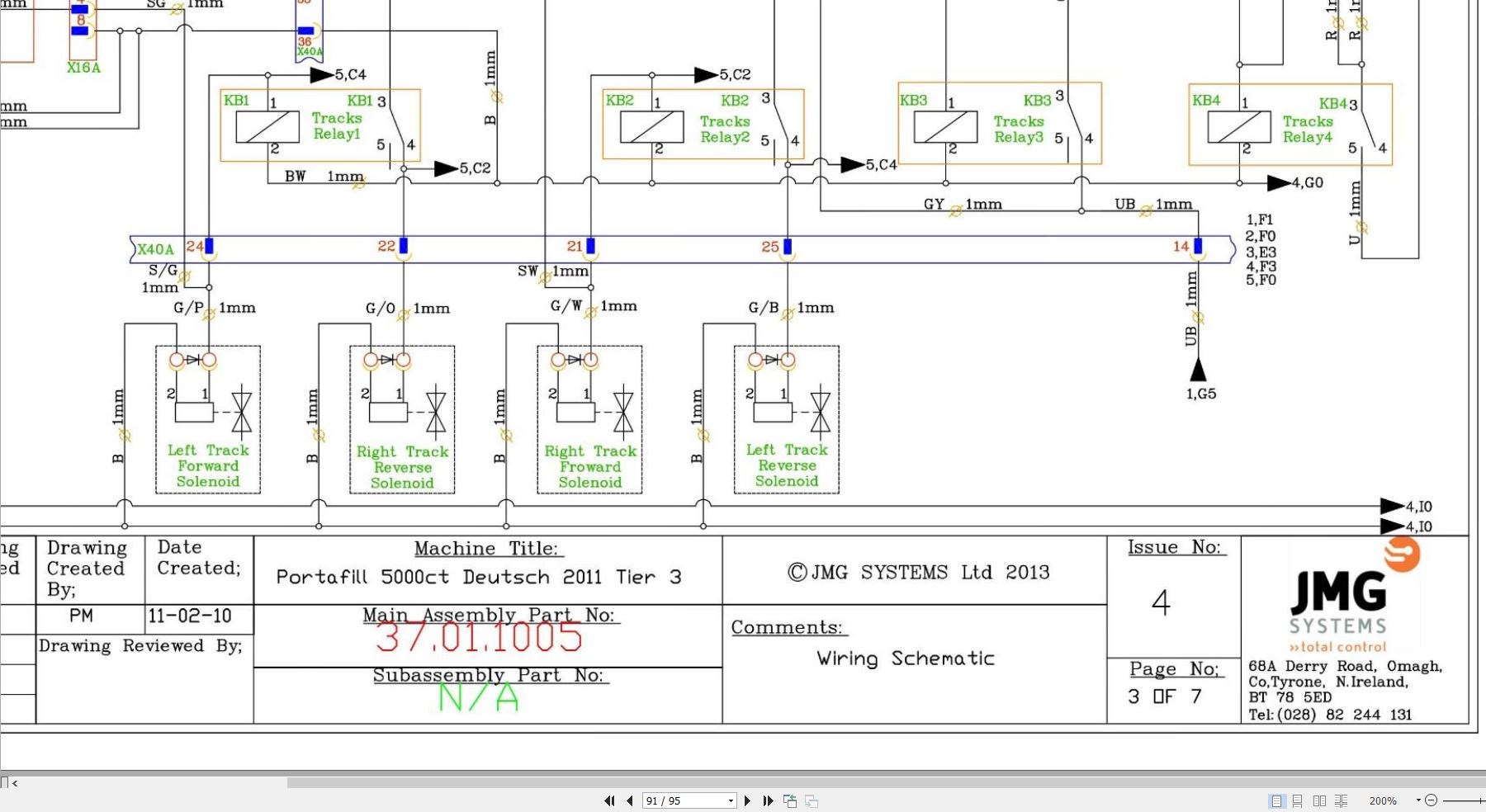Click the Wiring Schematic comment text
Screen dimensions: 1486x812
(906, 658)
